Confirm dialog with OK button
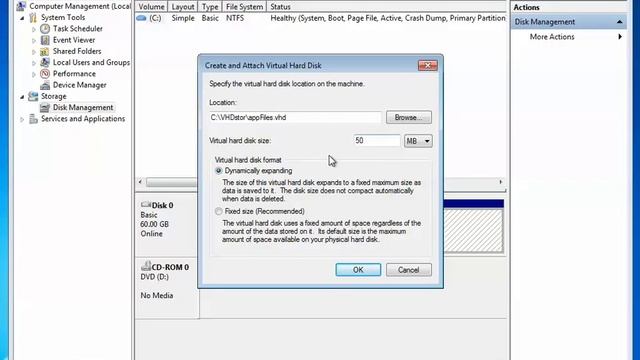The height and width of the screenshot is (360, 640). [x=358, y=270]
